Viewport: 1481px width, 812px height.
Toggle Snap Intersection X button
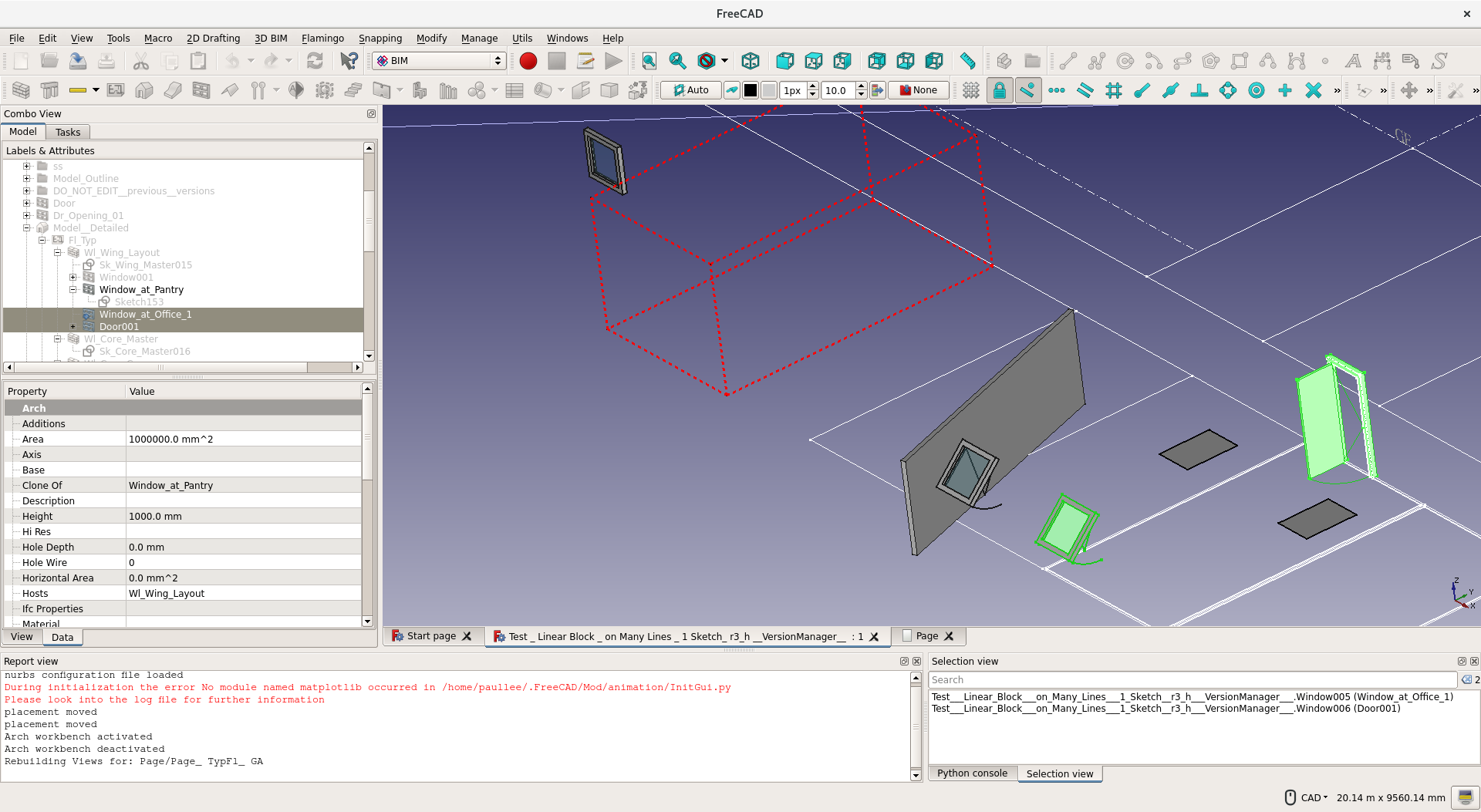[1314, 90]
